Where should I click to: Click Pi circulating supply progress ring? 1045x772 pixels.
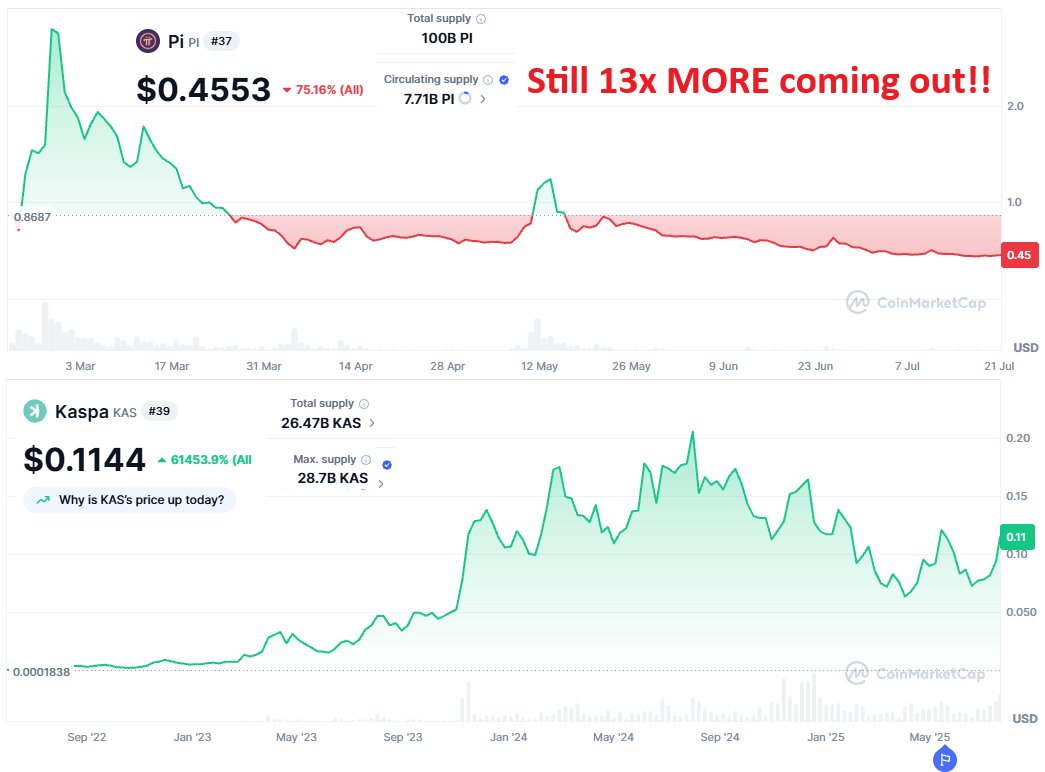(x=465, y=99)
